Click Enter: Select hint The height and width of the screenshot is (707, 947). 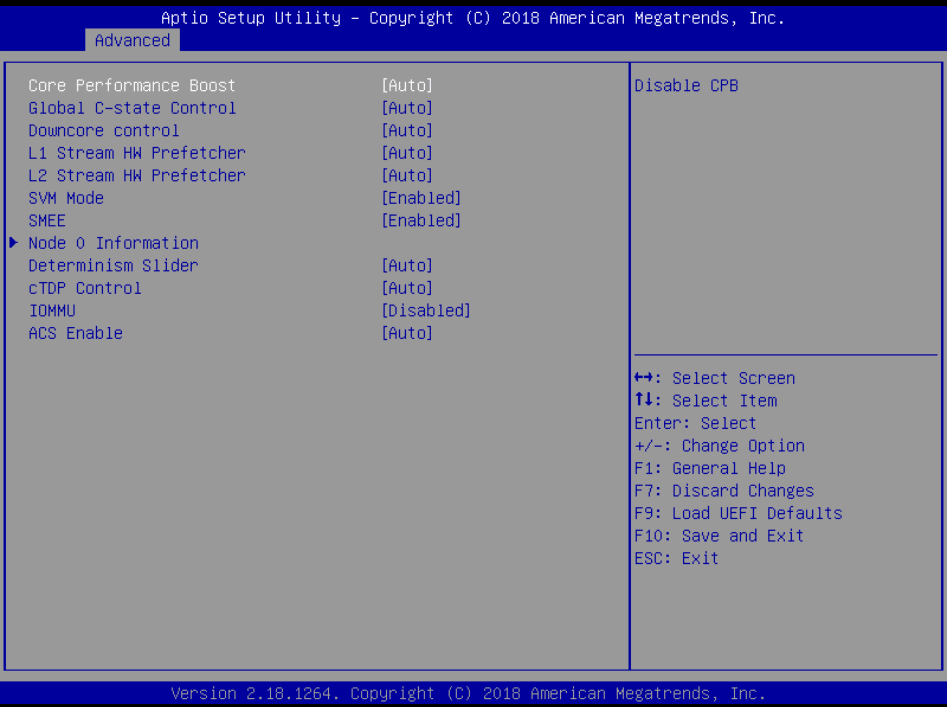pyautogui.click(x=696, y=424)
